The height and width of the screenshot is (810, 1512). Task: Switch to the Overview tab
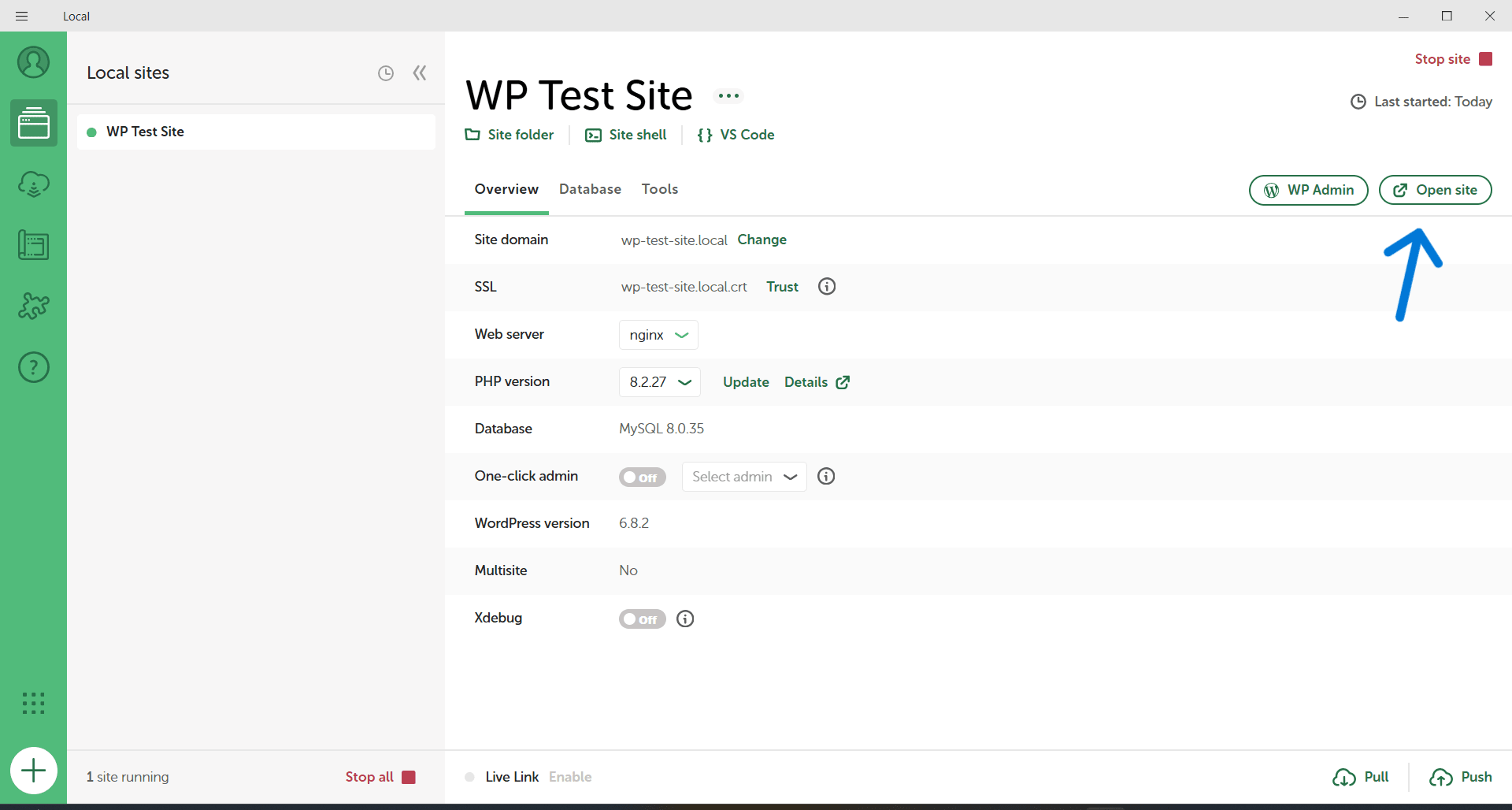click(x=506, y=189)
